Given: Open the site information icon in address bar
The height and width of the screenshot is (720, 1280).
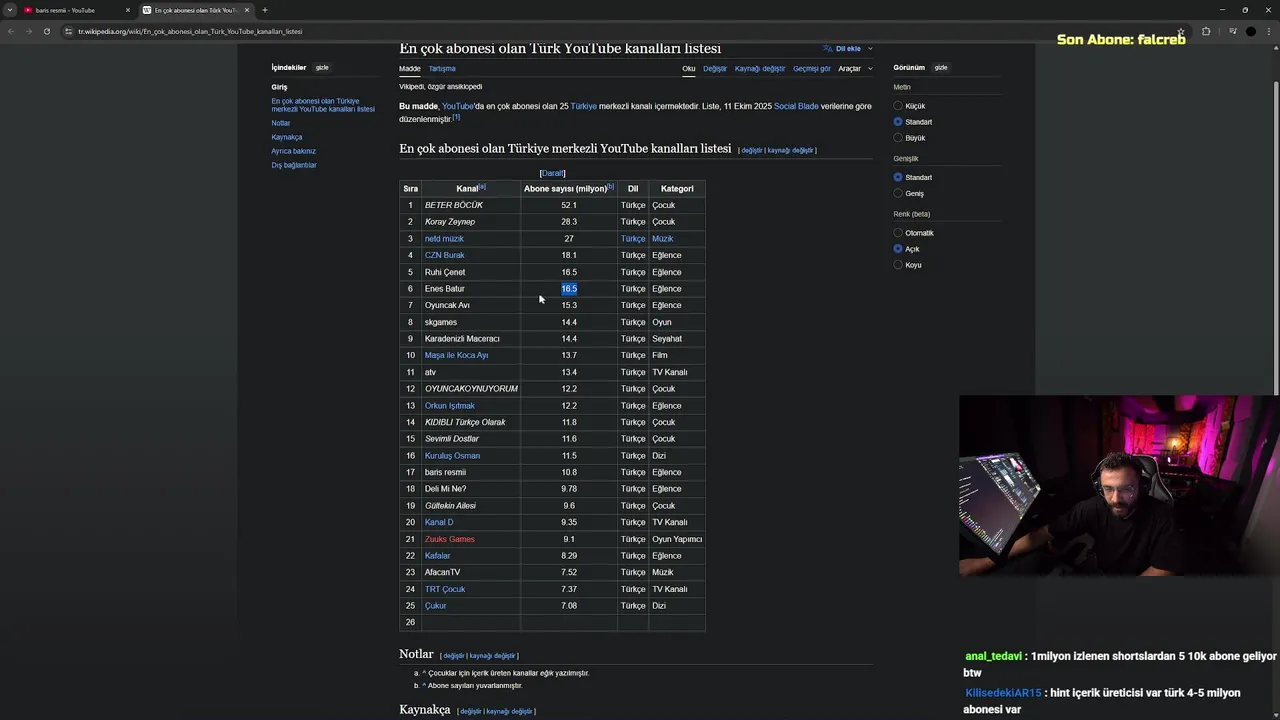Looking at the screenshot, I should coord(68,31).
